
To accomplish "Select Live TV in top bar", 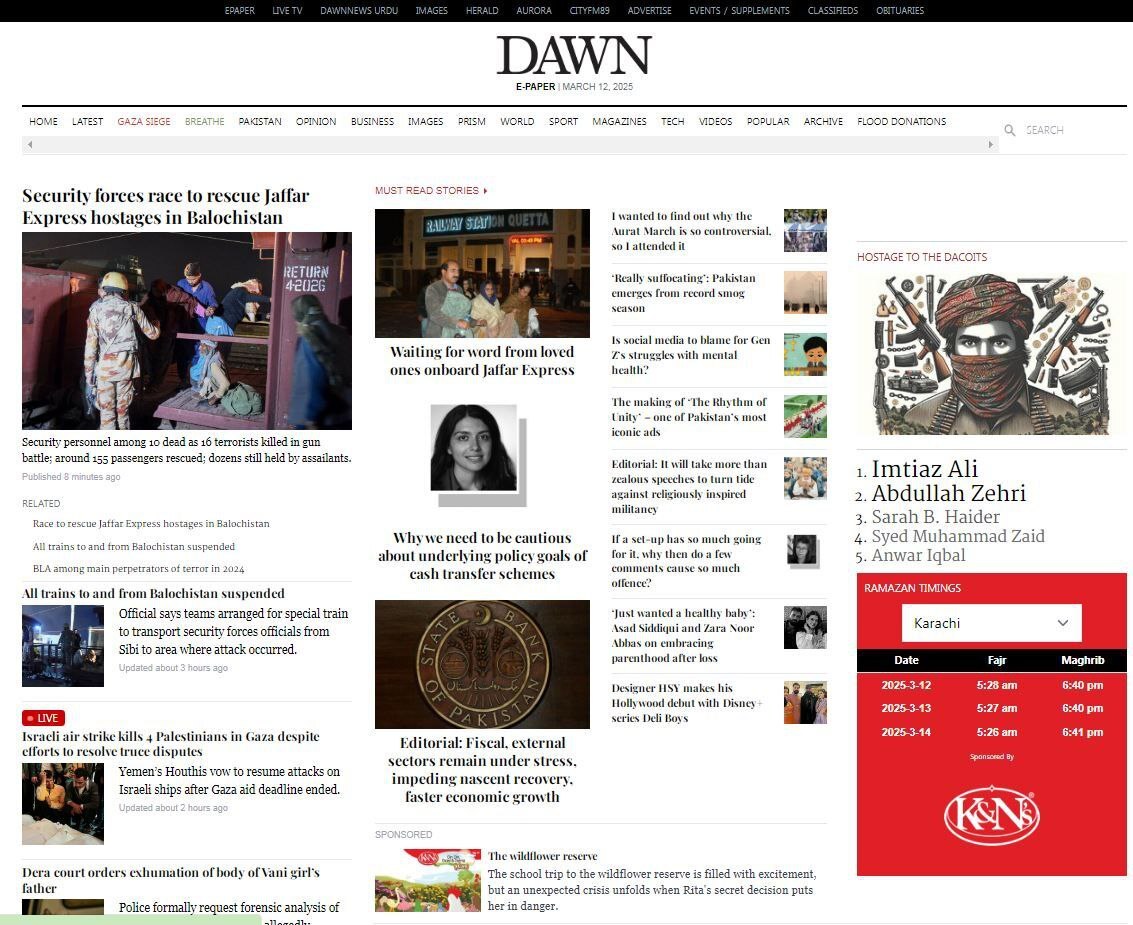I will click(287, 11).
